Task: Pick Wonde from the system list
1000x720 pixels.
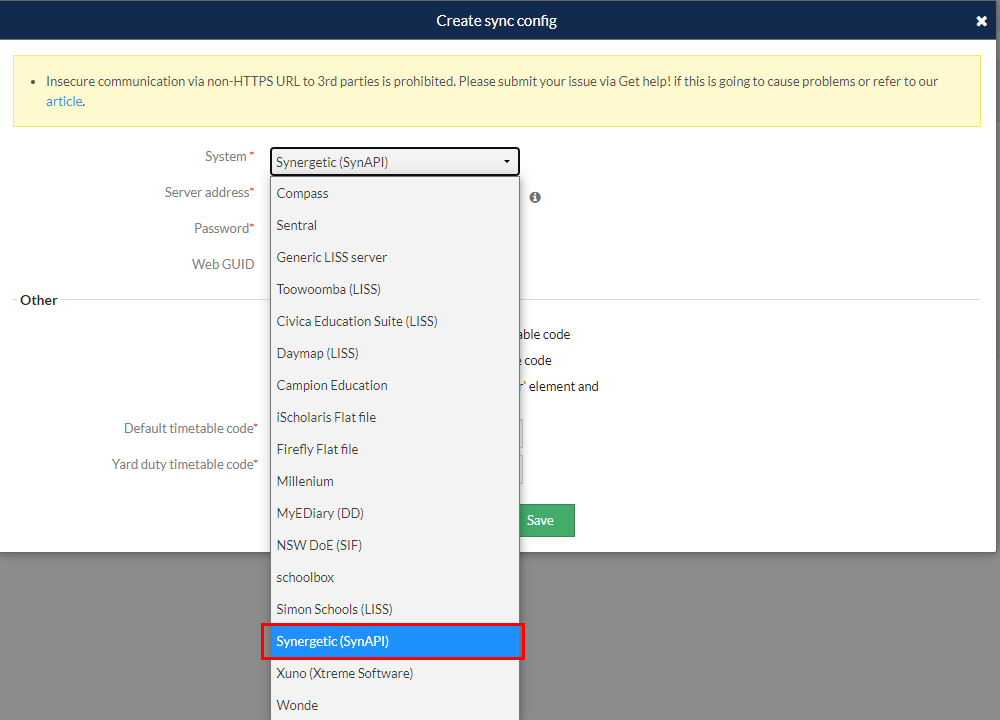Action: (395, 705)
